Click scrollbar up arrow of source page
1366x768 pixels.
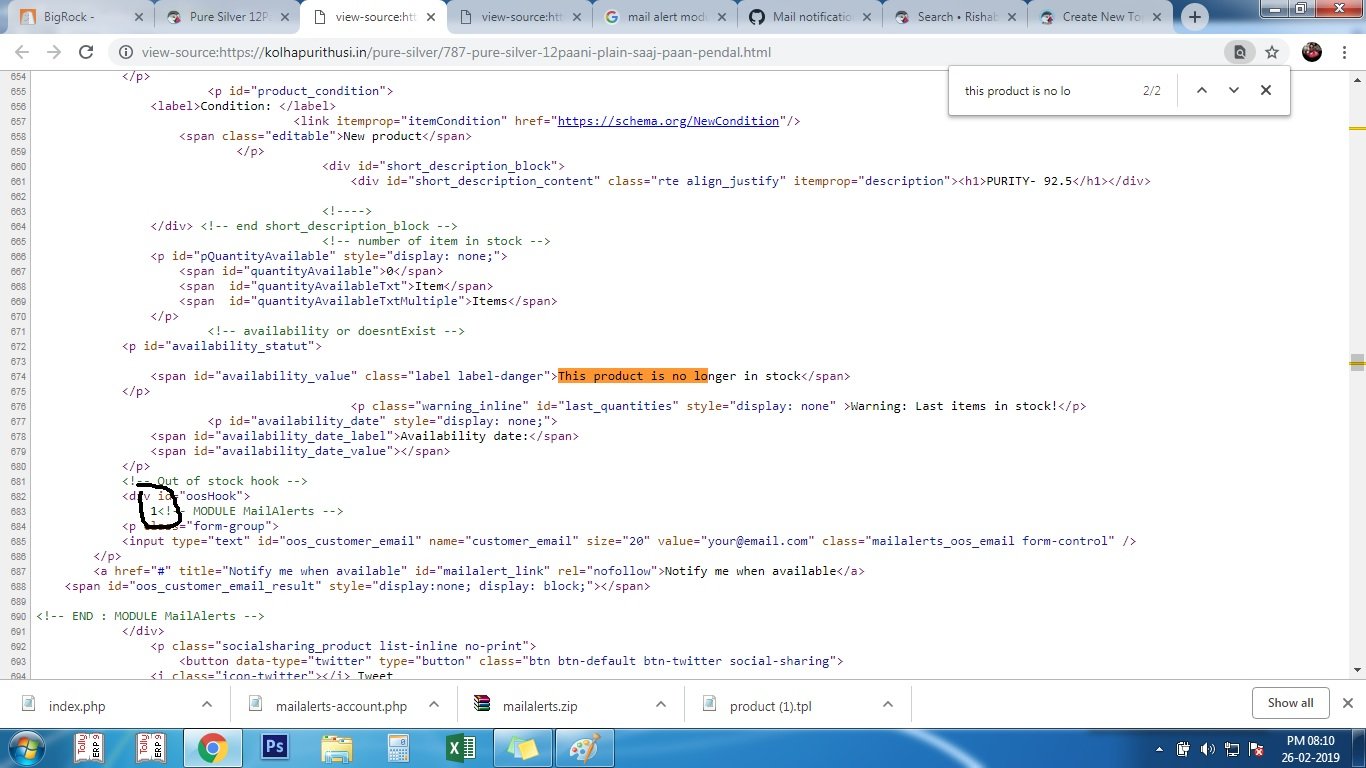click(x=1357, y=79)
